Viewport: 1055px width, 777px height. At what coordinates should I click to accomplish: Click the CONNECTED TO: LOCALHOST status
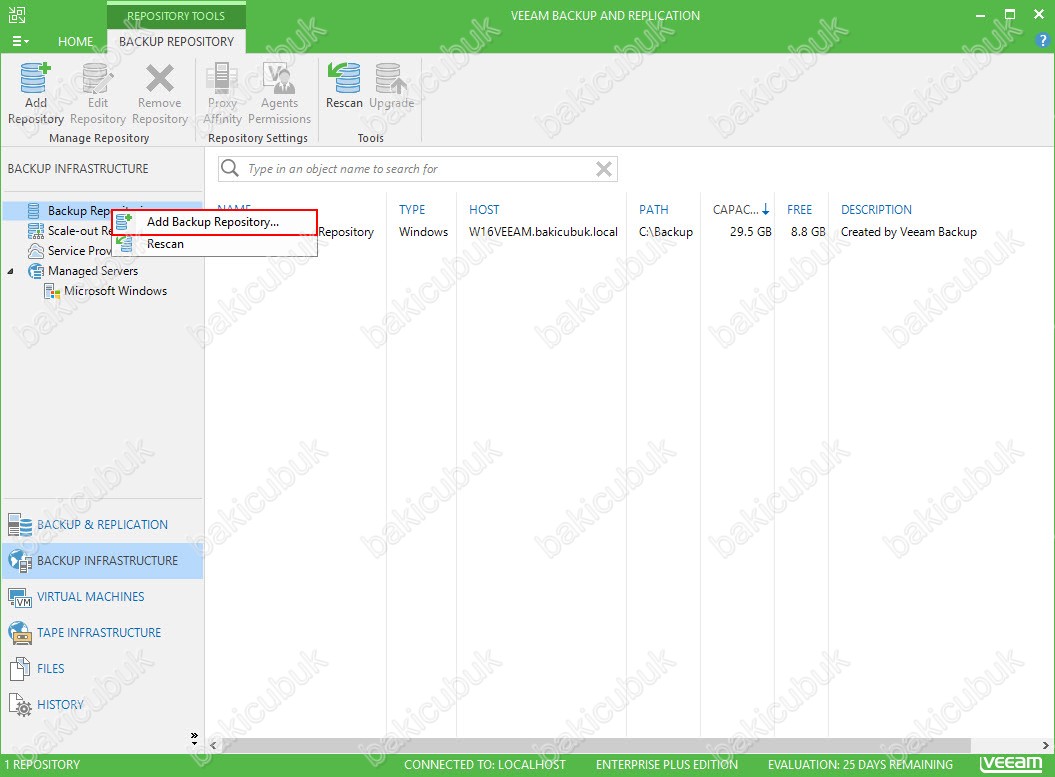coord(484,765)
